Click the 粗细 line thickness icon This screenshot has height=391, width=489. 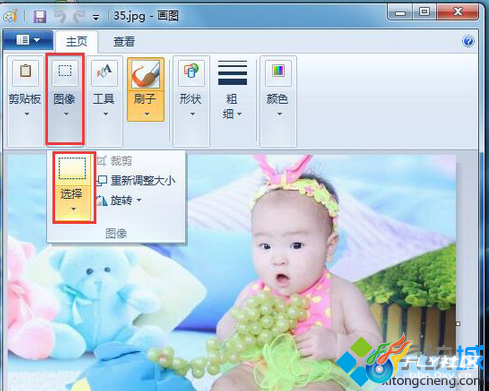coord(232,73)
